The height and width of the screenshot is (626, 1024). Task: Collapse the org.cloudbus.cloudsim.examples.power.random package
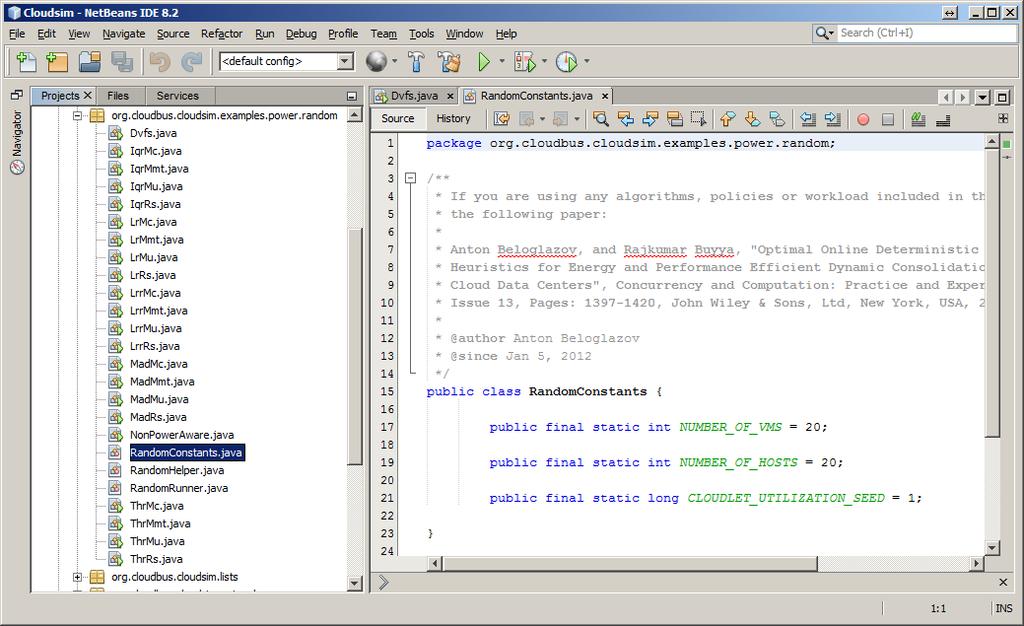coord(77,116)
